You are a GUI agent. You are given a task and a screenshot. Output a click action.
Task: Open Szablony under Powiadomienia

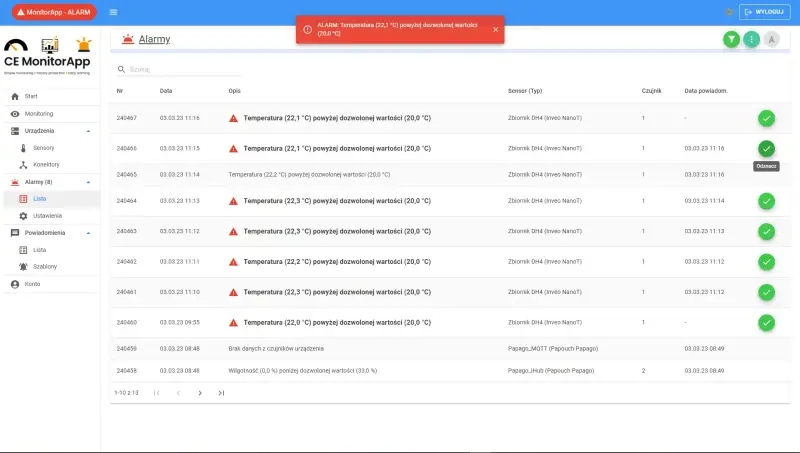(x=44, y=266)
